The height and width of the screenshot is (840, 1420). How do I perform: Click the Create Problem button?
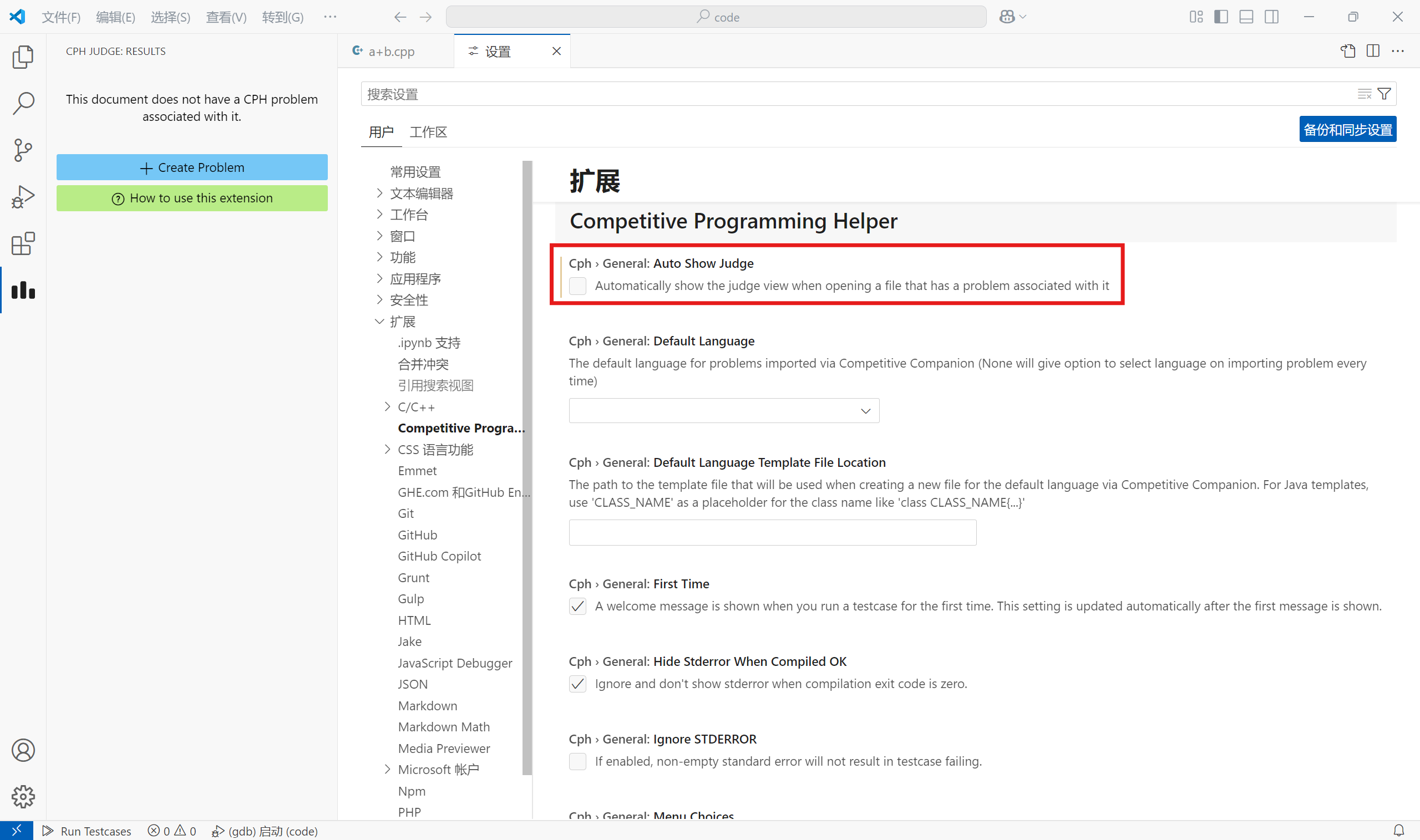192,167
